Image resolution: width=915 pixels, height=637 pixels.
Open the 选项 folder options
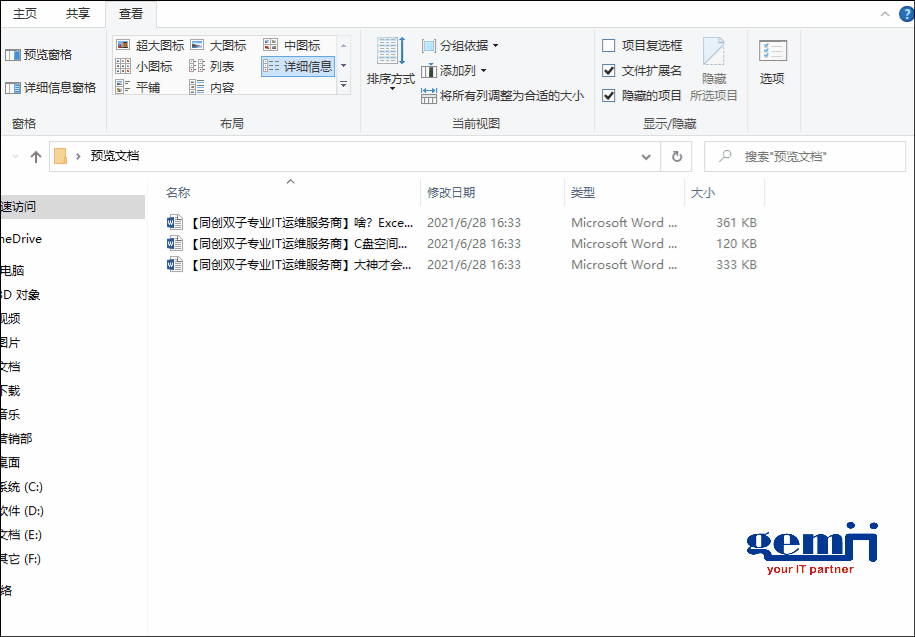tap(771, 62)
